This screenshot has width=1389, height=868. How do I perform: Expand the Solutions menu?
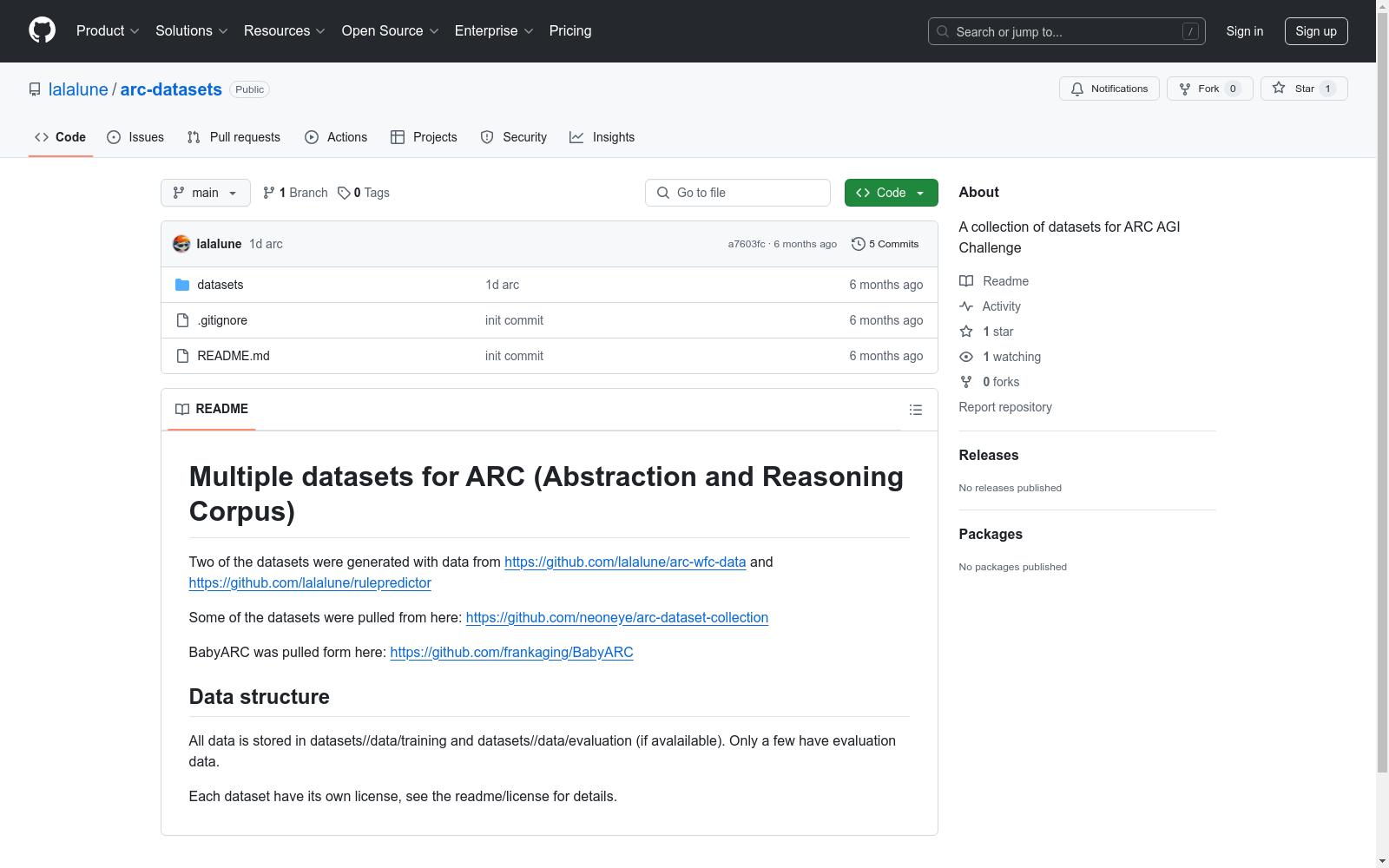coord(192,31)
